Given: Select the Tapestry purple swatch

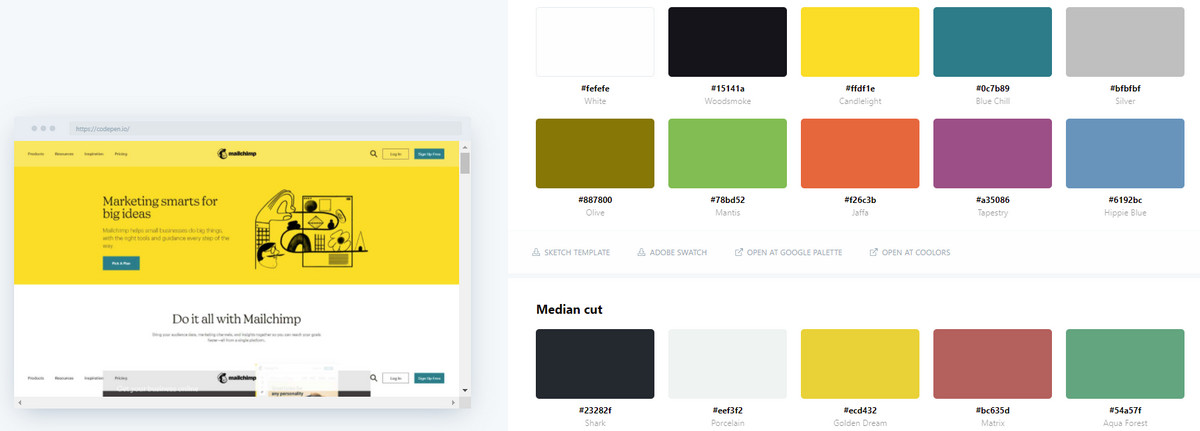Looking at the screenshot, I should 993,153.
